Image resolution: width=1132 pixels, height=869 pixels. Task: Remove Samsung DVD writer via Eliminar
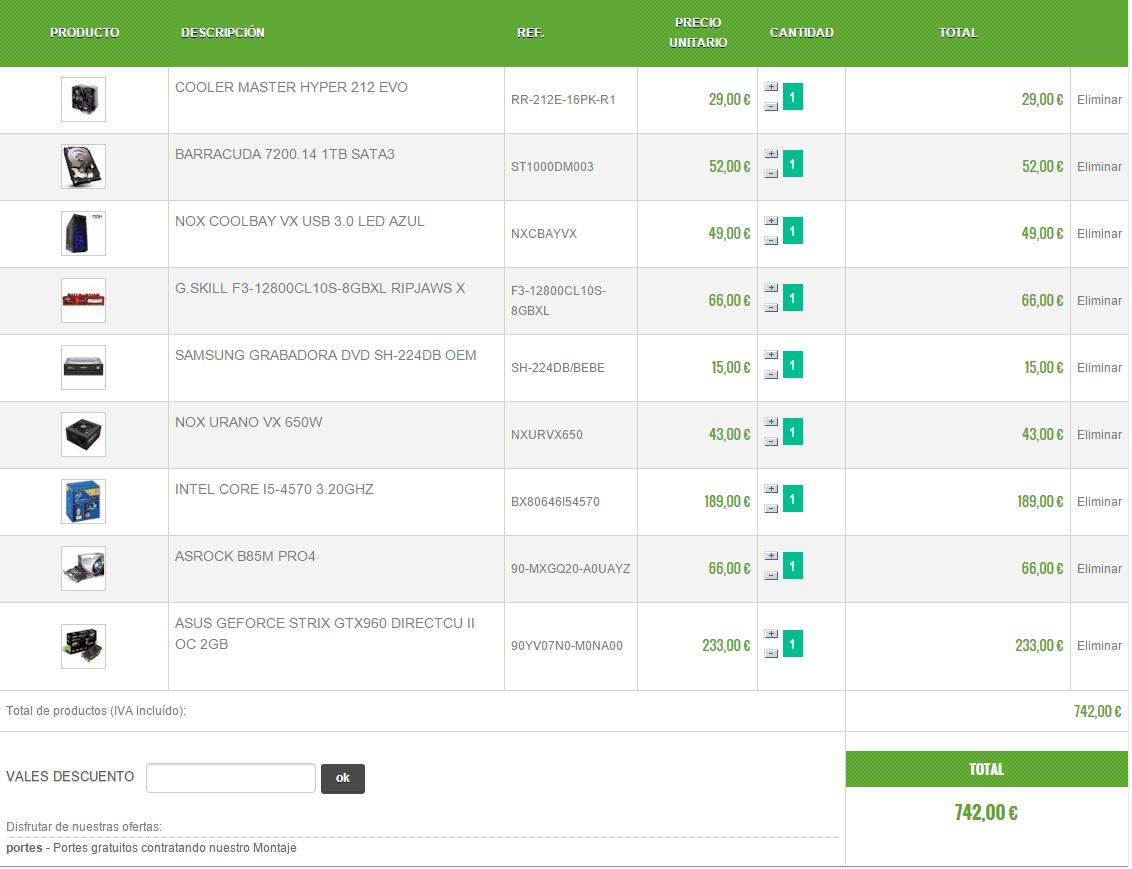(x=1099, y=368)
